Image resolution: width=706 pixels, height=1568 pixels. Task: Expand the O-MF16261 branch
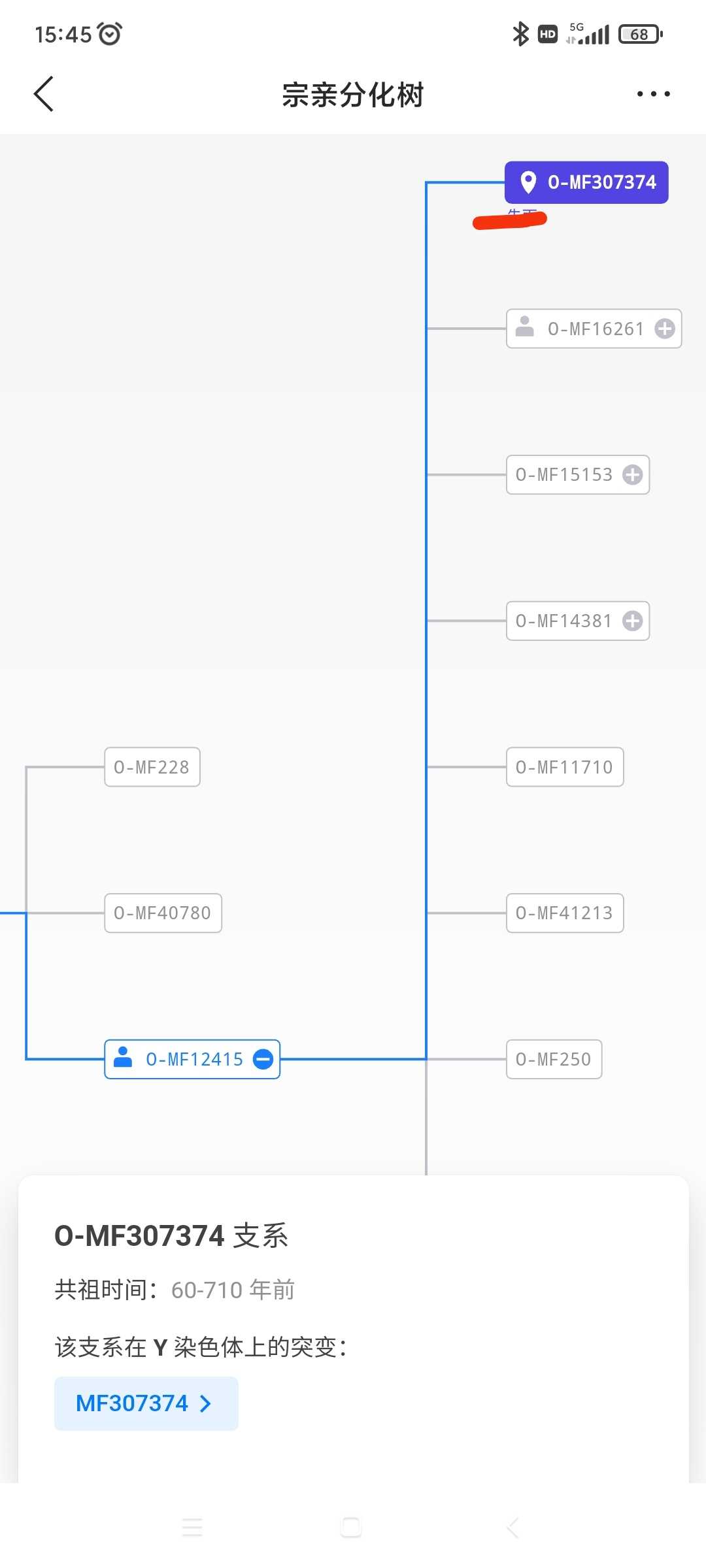tap(665, 329)
